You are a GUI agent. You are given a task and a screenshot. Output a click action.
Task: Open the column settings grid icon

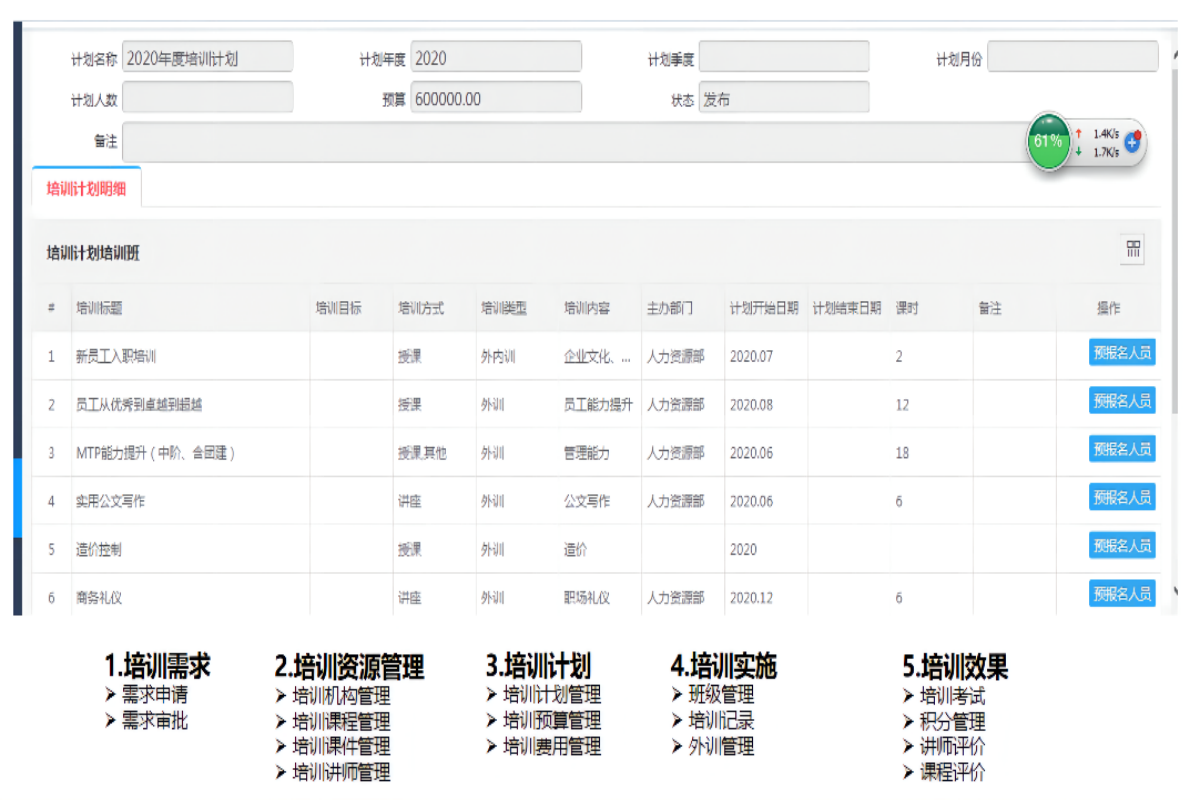point(1133,250)
